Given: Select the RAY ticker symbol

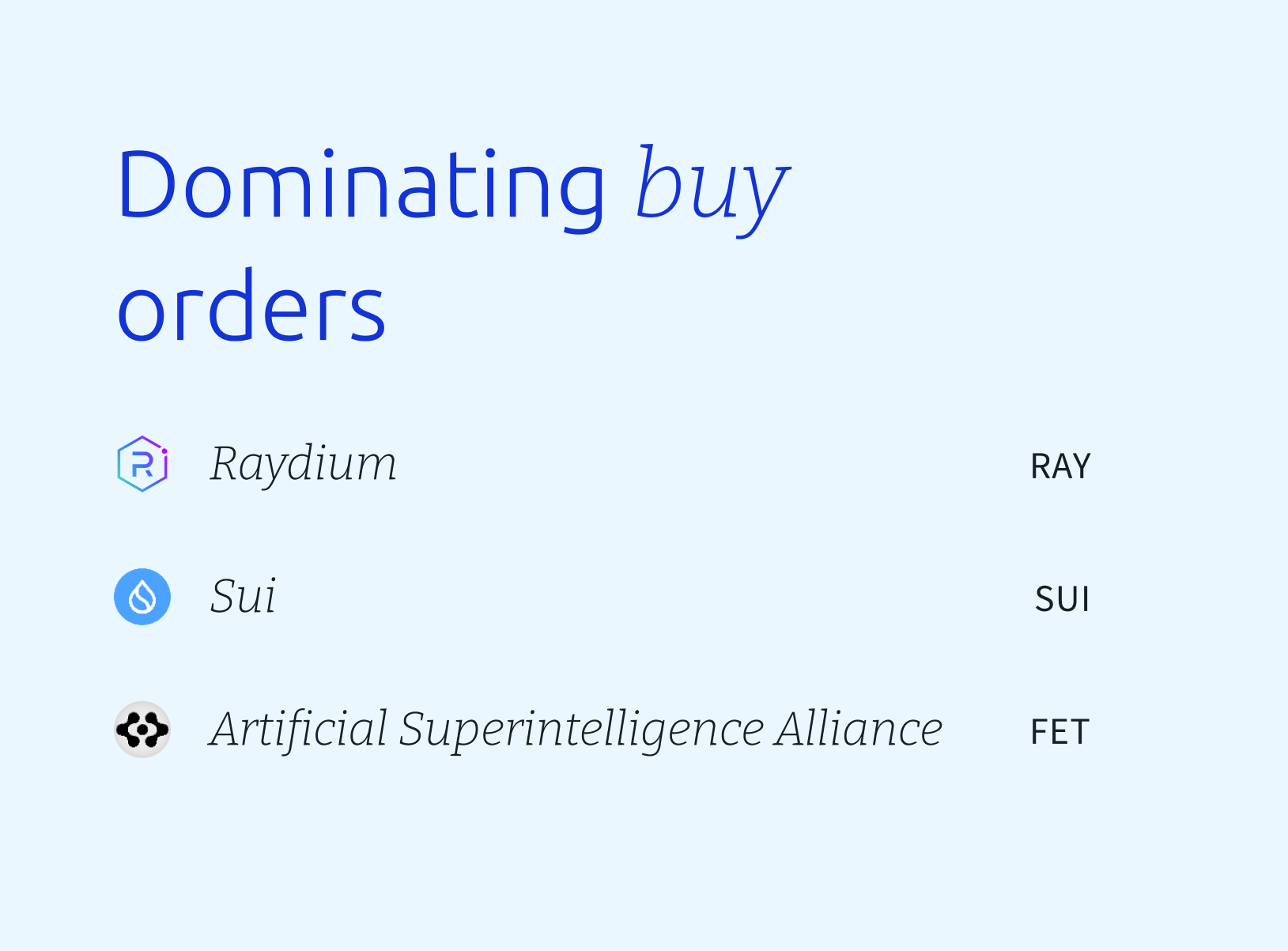Looking at the screenshot, I should 1060,466.
